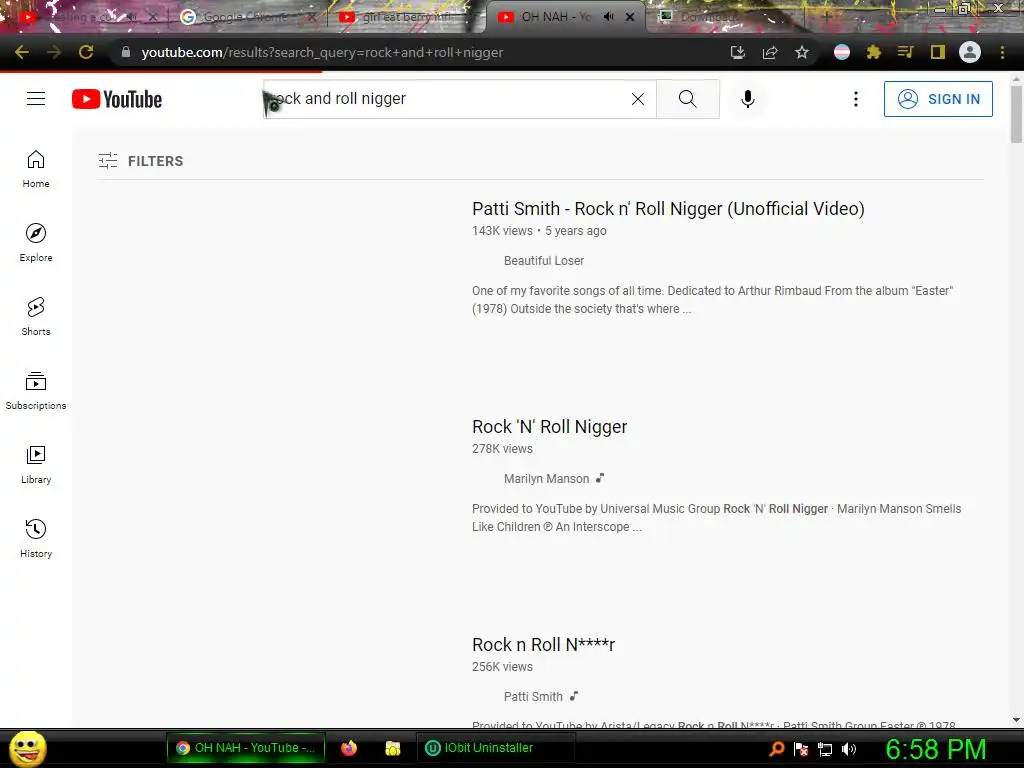Click the orange magnifier tray icon
The image size is (1024, 768).
[776, 749]
